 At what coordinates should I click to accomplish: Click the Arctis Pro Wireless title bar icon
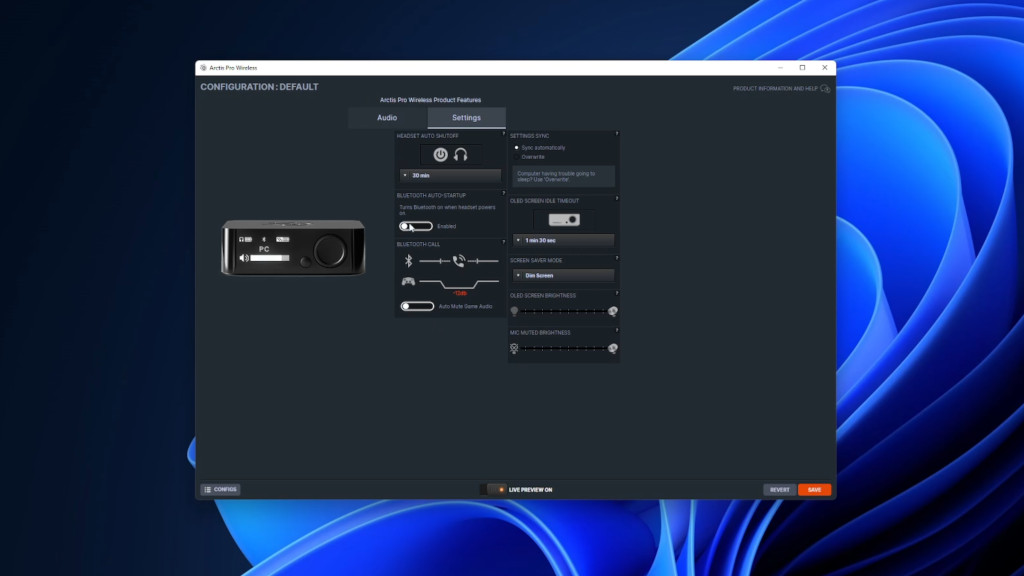click(203, 68)
